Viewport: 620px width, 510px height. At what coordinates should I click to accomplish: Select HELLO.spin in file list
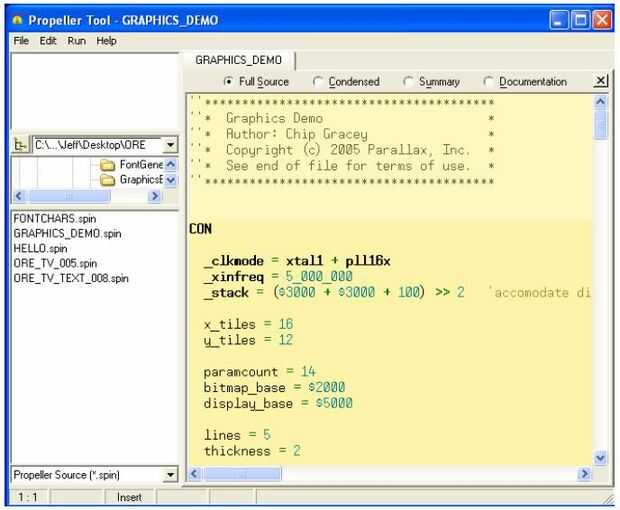(40, 249)
